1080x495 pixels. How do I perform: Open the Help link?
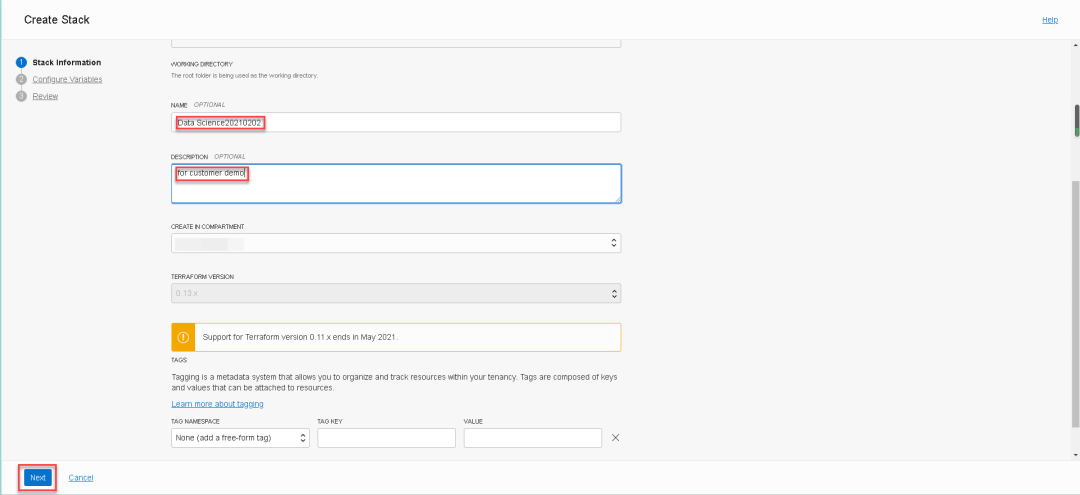tap(1050, 20)
